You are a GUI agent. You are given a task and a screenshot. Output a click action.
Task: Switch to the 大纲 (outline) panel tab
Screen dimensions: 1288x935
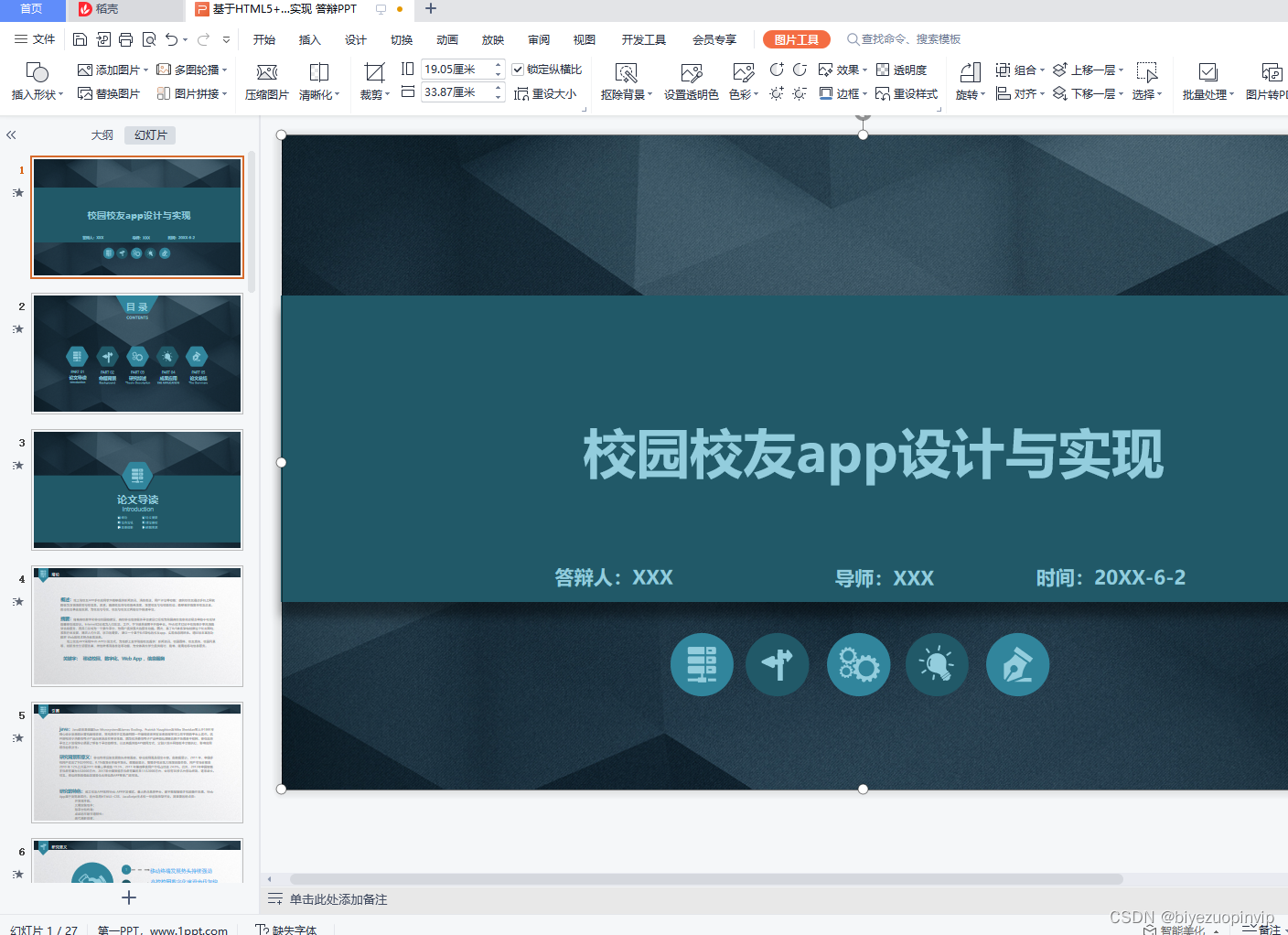point(101,134)
